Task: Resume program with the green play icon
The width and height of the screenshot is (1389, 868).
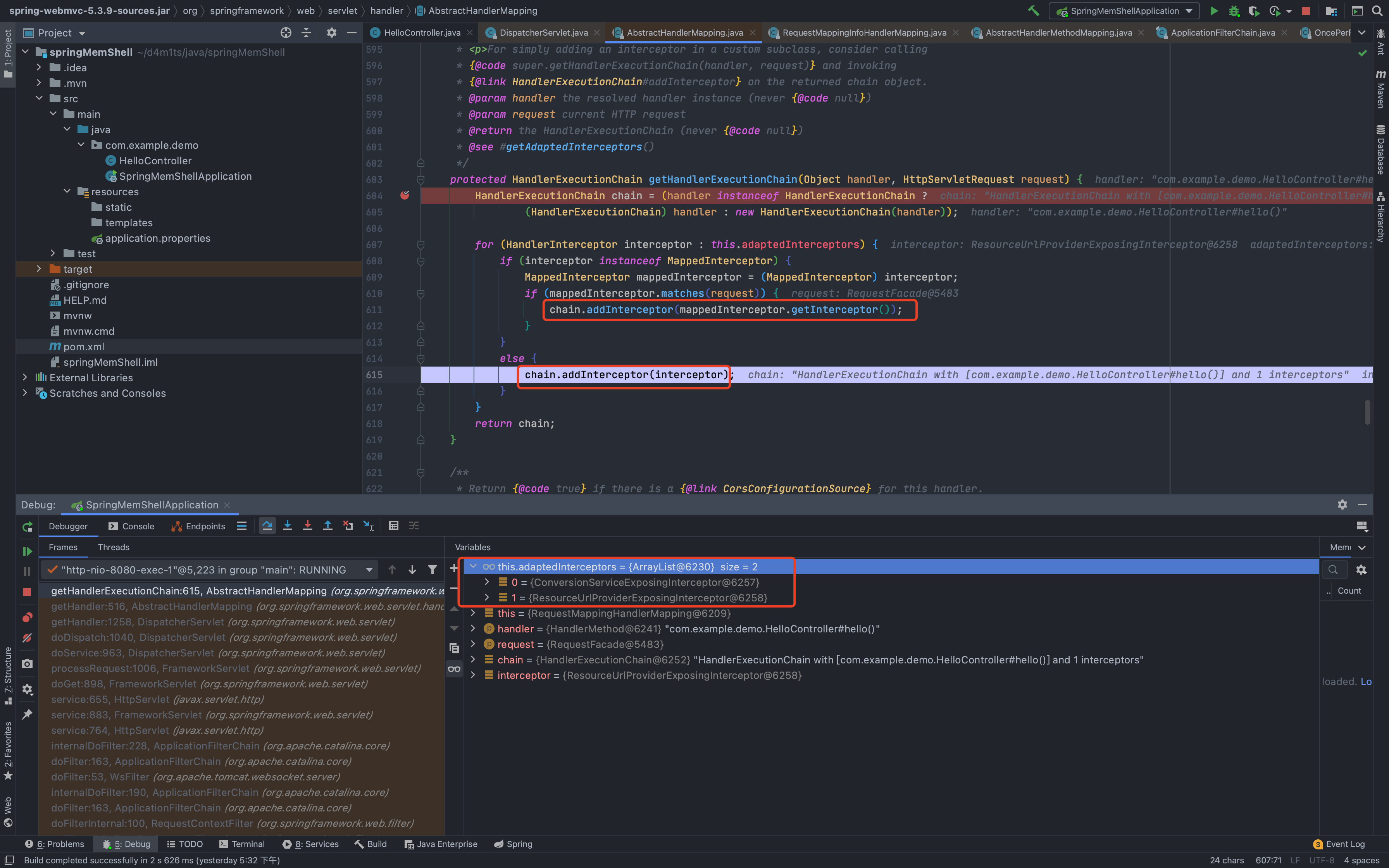Action: 27,551
